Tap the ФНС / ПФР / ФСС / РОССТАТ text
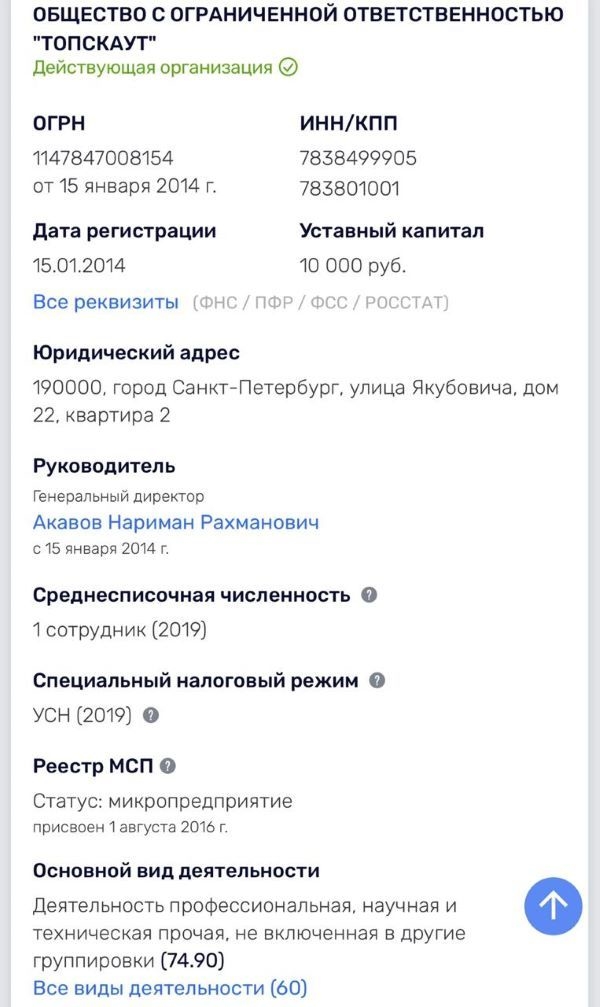 click(320, 302)
